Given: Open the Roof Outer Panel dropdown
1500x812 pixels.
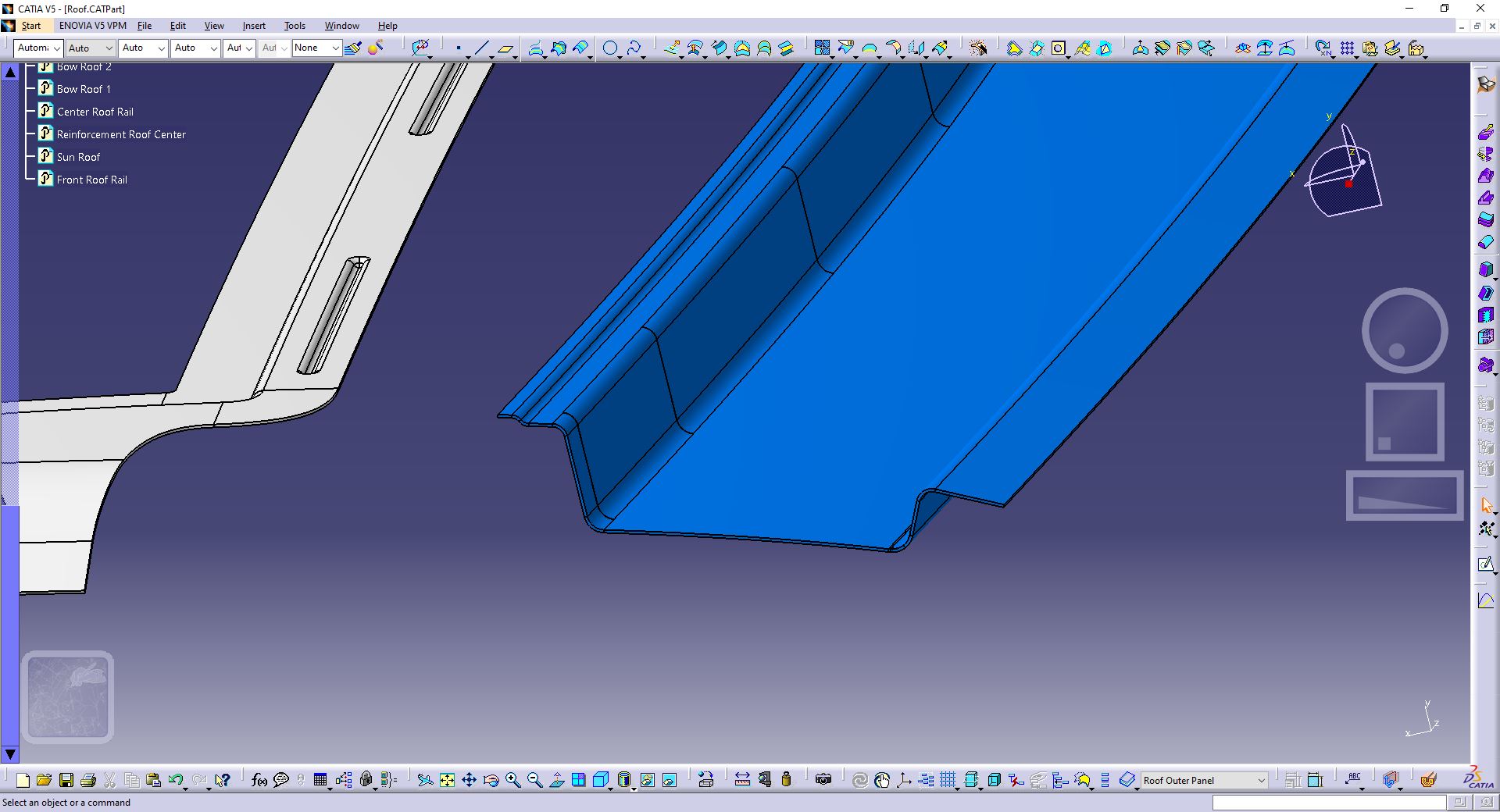Looking at the screenshot, I should pyautogui.click(x=1204, y=780).
